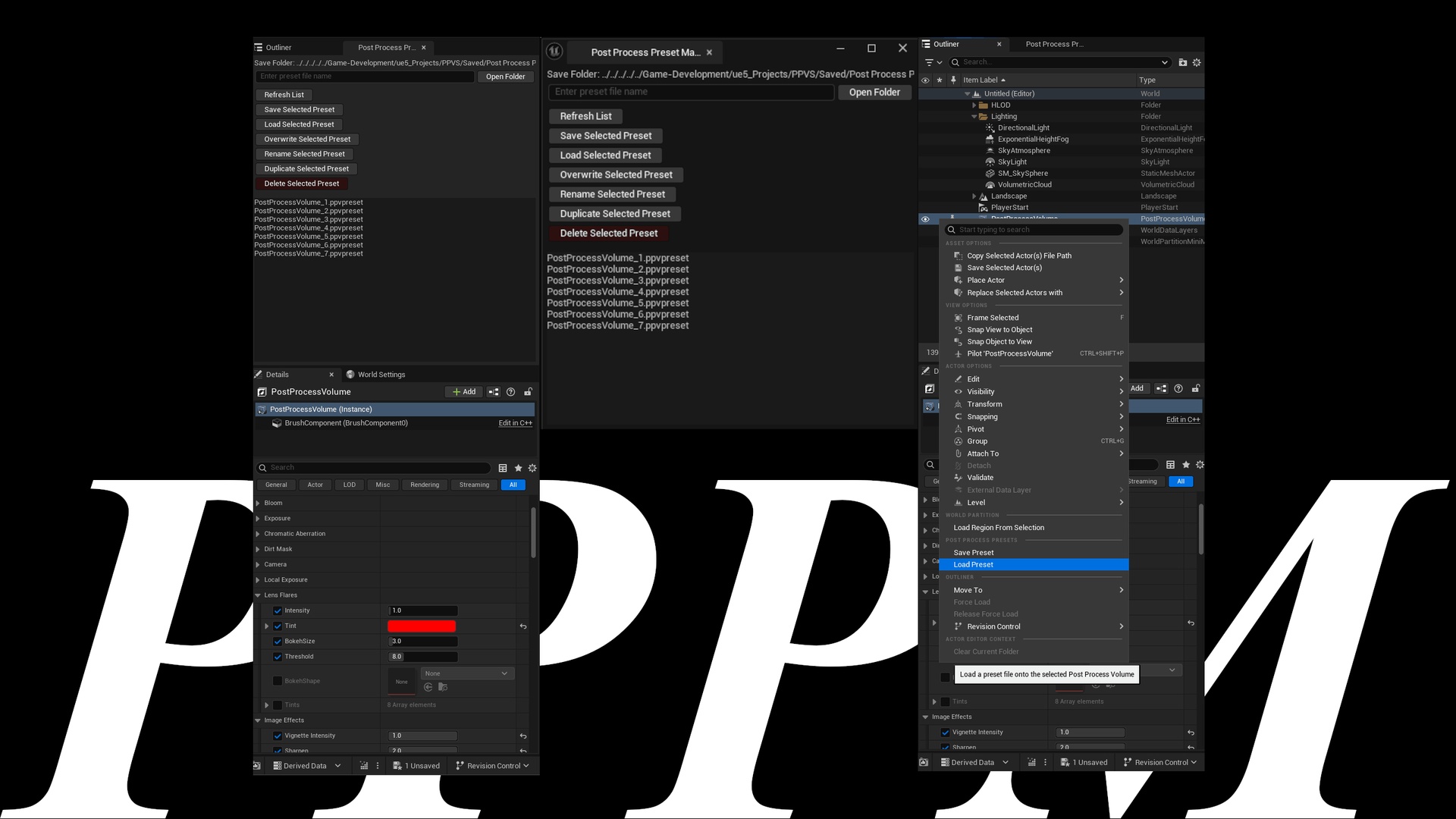Click the new folder icon beside Outliner search
The image size is (1456, 819).
tap(1182, 62)
